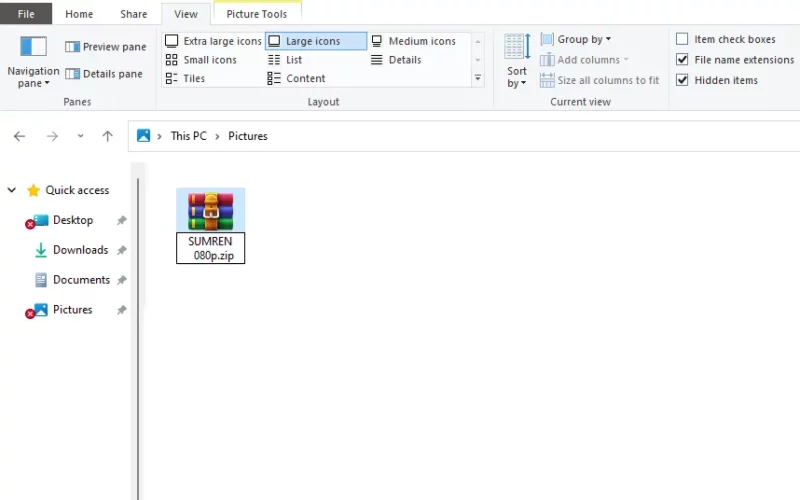Switch to Tiles layout
This screenshot has width=800, height=500.
185,79
